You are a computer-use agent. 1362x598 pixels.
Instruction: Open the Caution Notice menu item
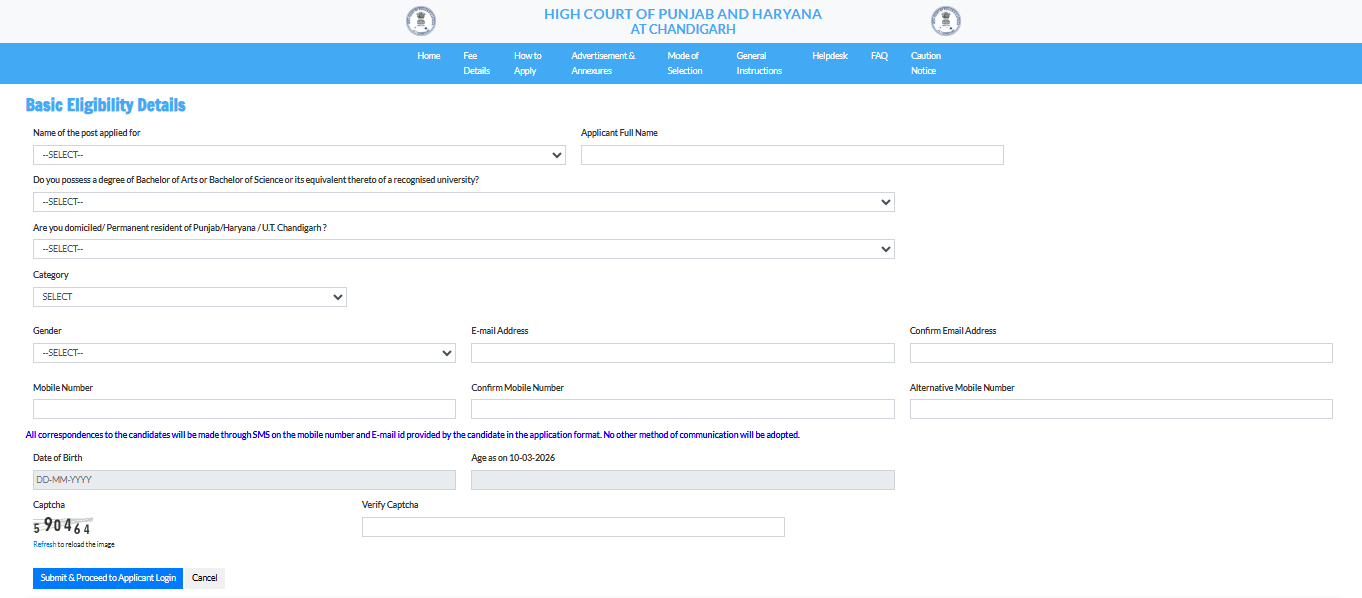coord(925,63)
